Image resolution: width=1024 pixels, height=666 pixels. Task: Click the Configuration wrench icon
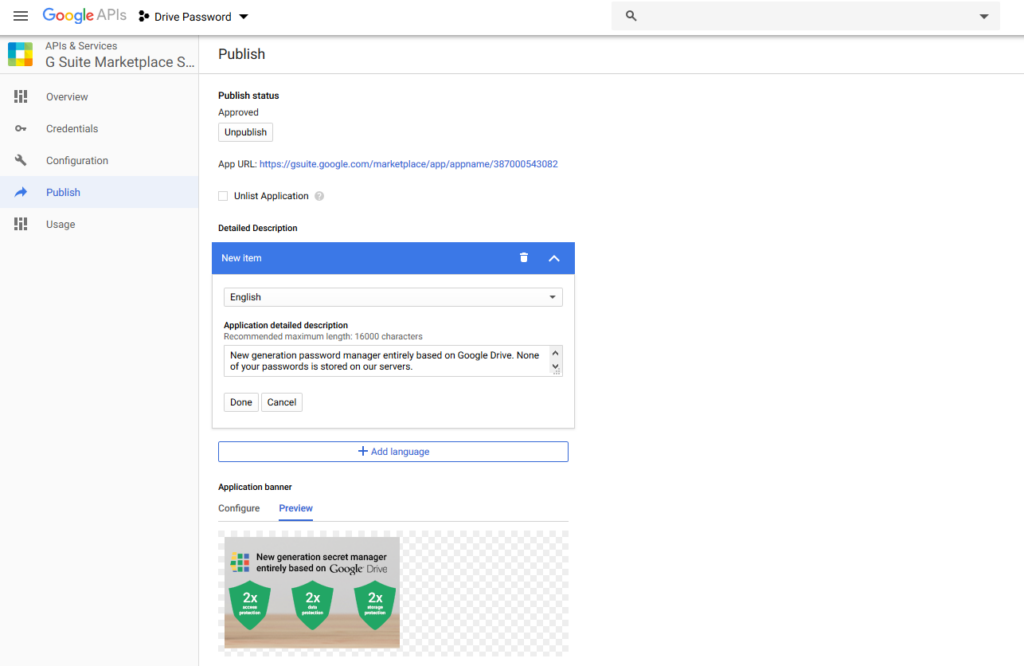pos(21,161)
